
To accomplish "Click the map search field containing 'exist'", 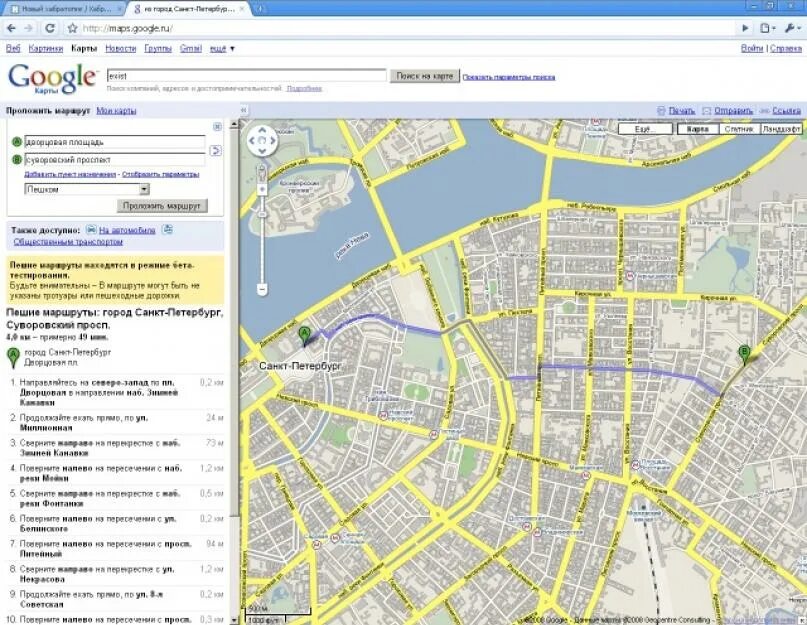I will coord(247,76).
